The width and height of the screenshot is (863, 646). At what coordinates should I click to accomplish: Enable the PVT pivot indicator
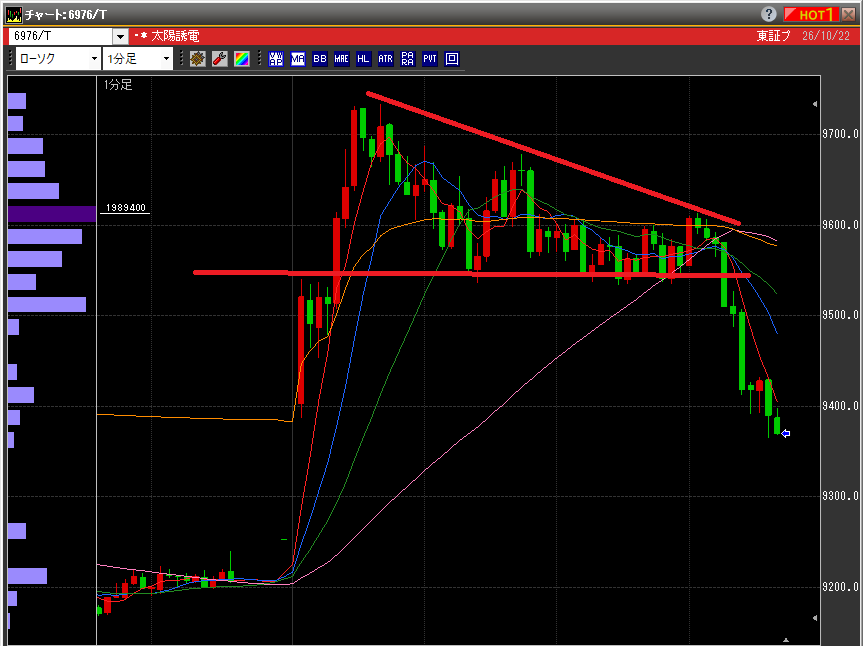[430, 59]
